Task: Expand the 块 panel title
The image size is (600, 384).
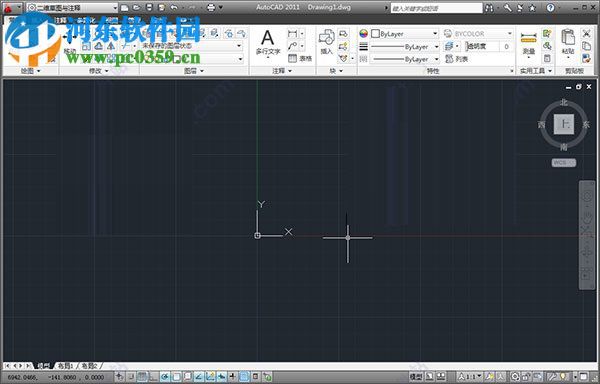Action: tap(336, 71)
